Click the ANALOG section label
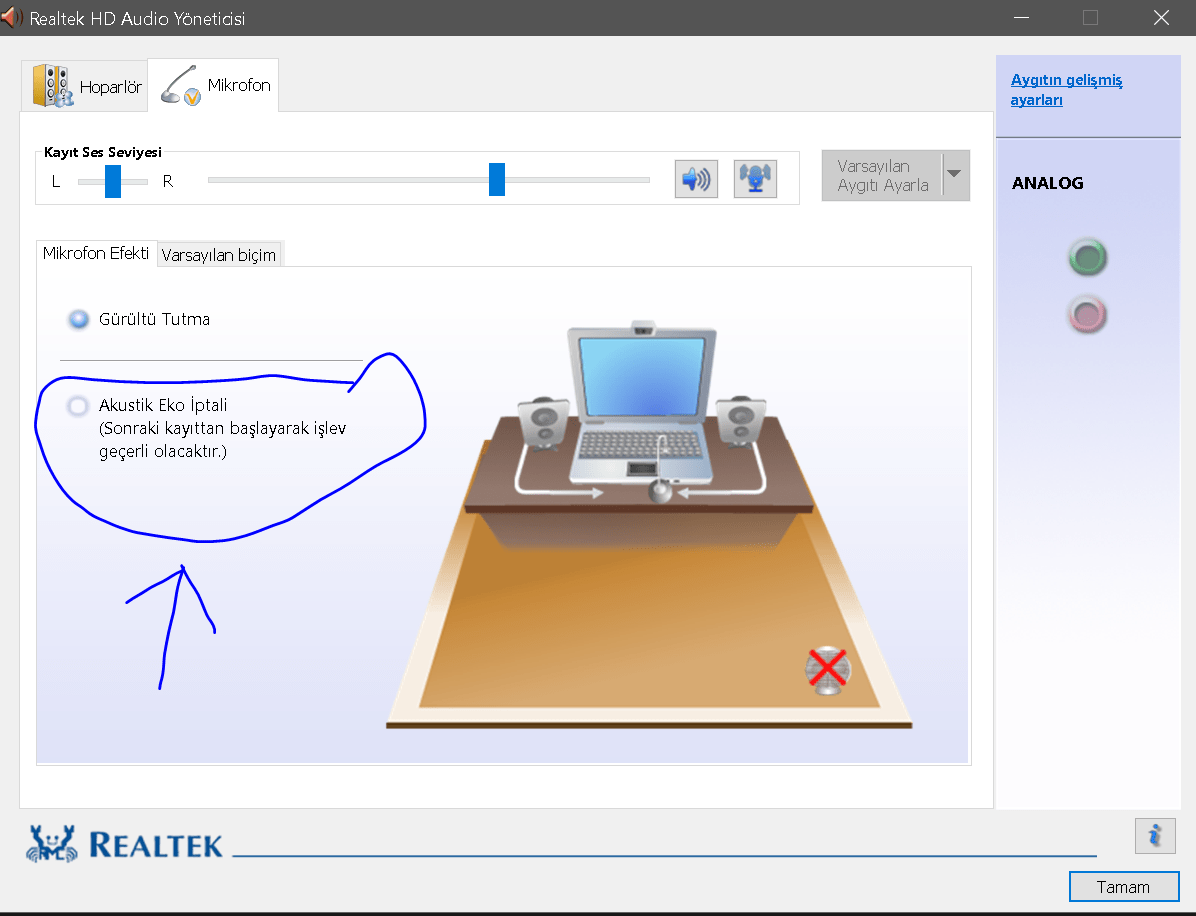This screenshot has width=1196, height=916. 1047,183
